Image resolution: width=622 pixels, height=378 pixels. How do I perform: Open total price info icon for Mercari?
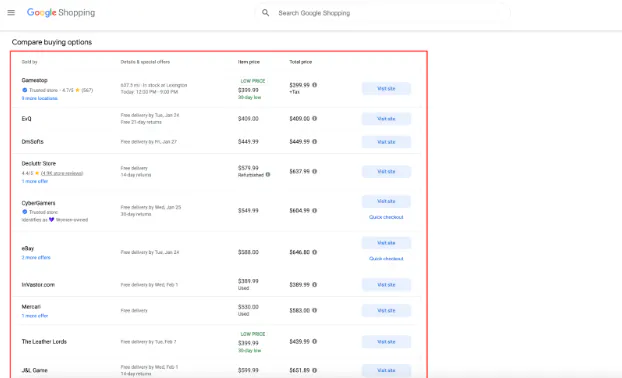coord(315,311)
